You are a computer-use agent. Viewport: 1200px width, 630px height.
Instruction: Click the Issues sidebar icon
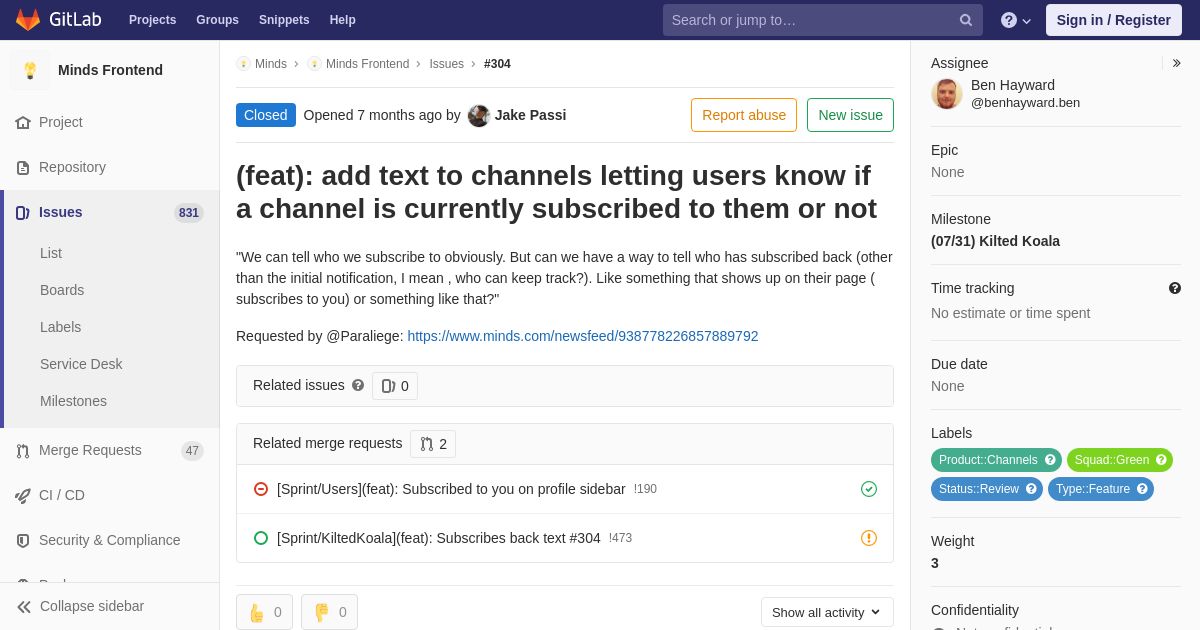pyautogui.click(x=23, y=212)
